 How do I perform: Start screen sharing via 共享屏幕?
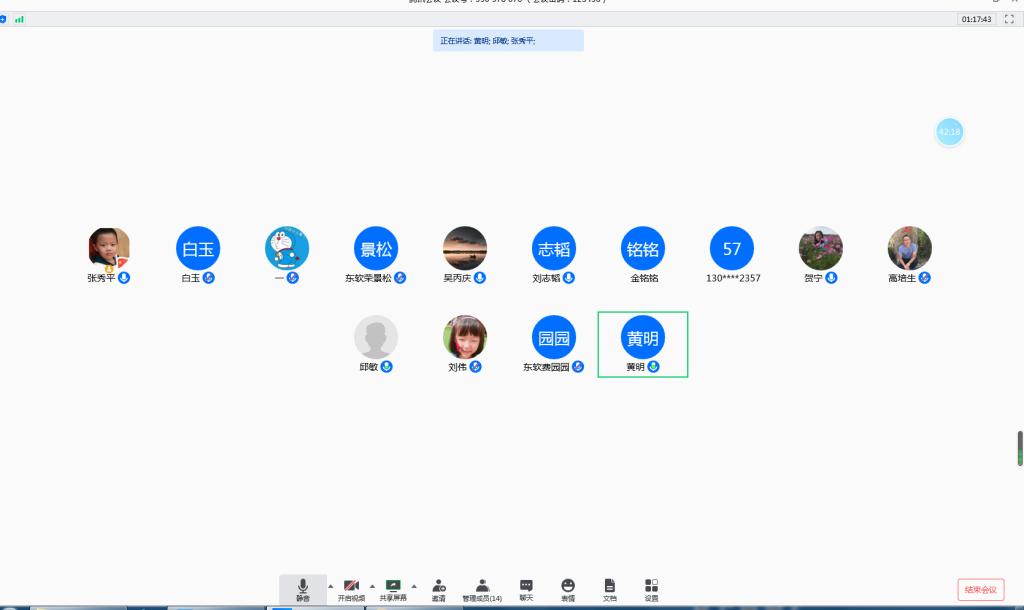[393, 589]
